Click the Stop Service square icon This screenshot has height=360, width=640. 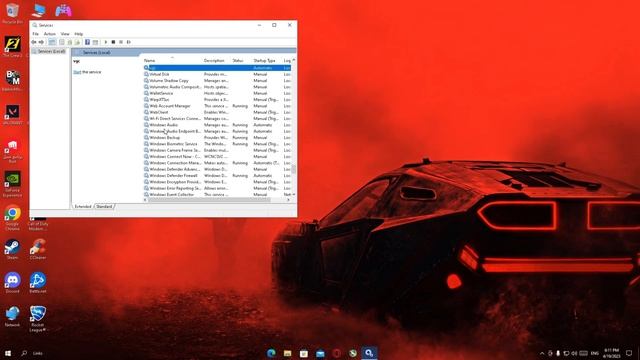(113, 42)
